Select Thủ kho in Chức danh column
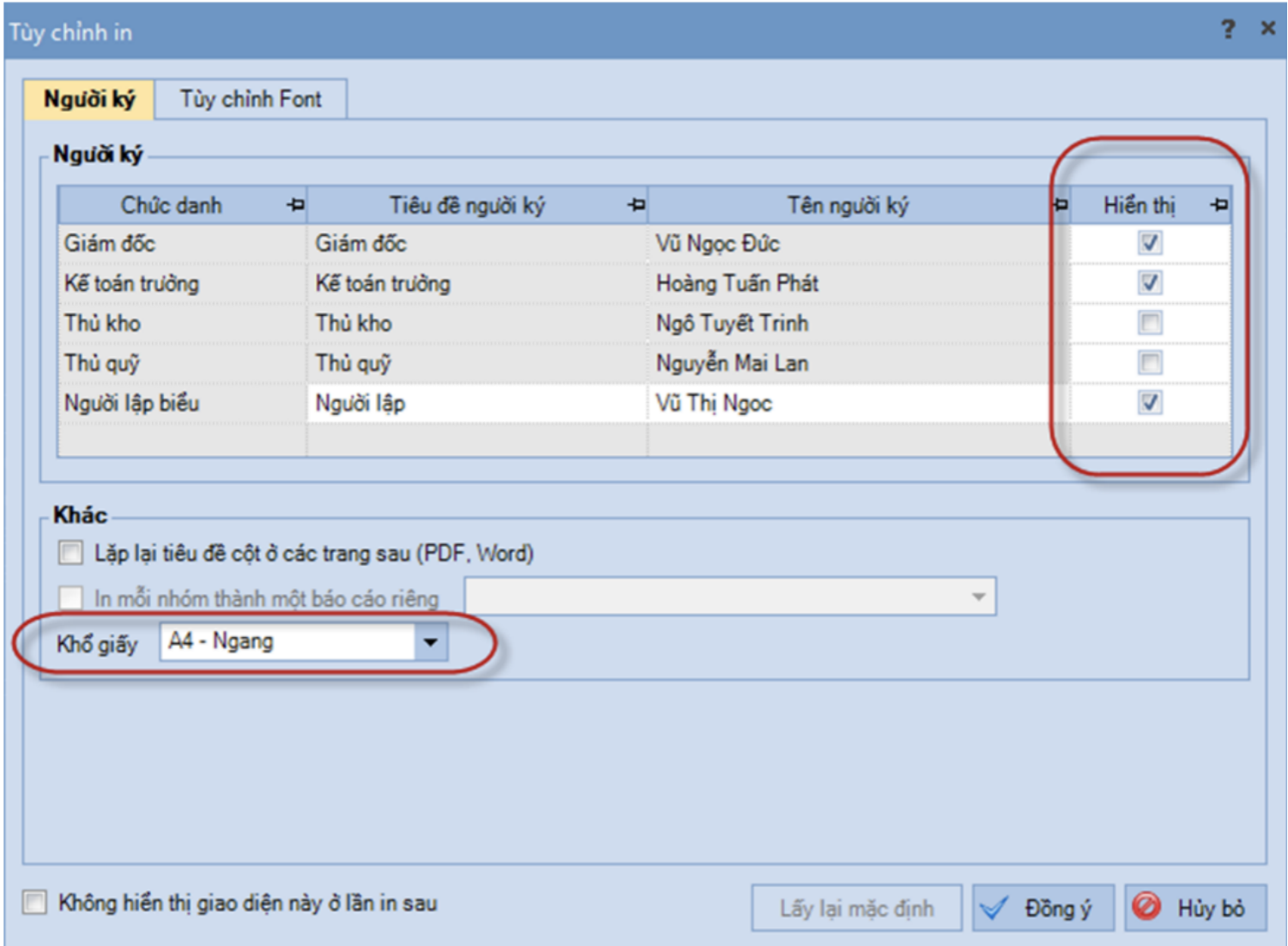This screenshot has width=1288, height=946. [182, 323]
